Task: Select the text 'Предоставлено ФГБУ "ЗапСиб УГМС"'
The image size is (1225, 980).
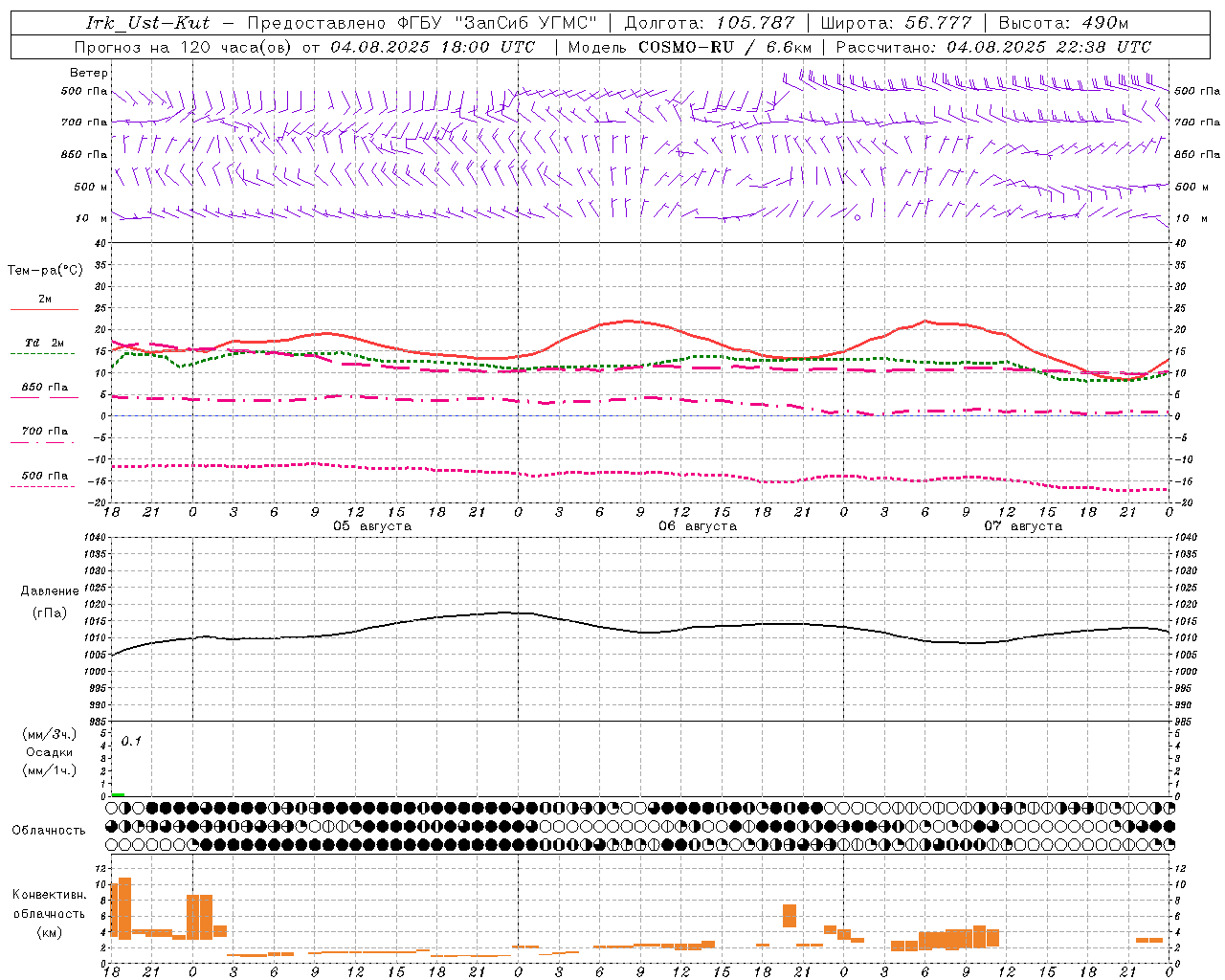Action: [422, 23]
